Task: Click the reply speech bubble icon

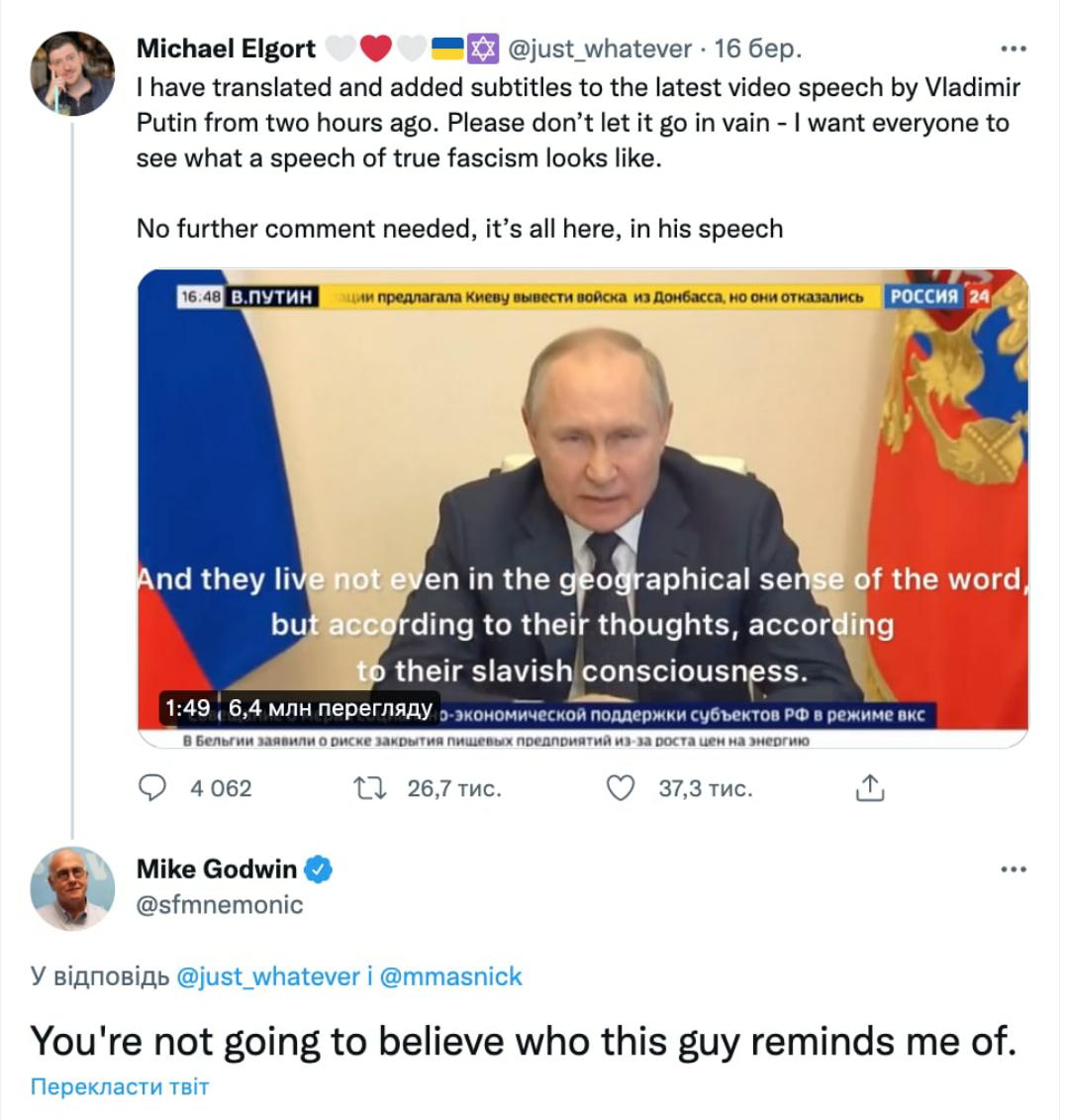Action: pyautogui.click(x=151, y=788)
